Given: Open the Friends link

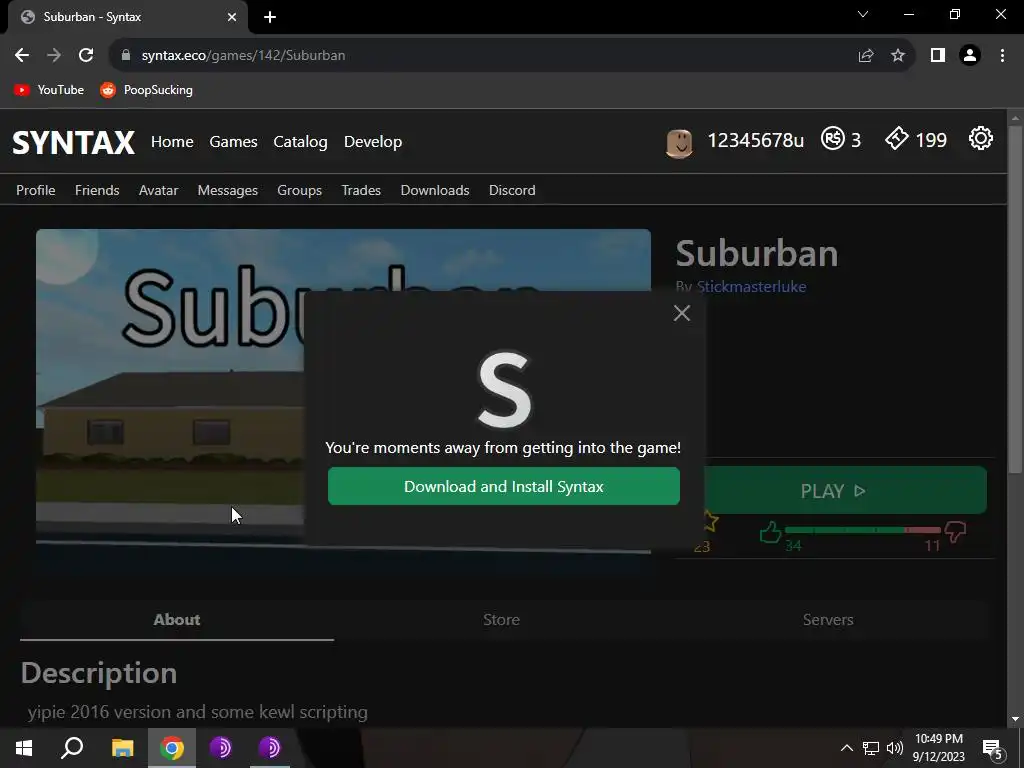Looking at the screenshot, I should coord(97,190).
